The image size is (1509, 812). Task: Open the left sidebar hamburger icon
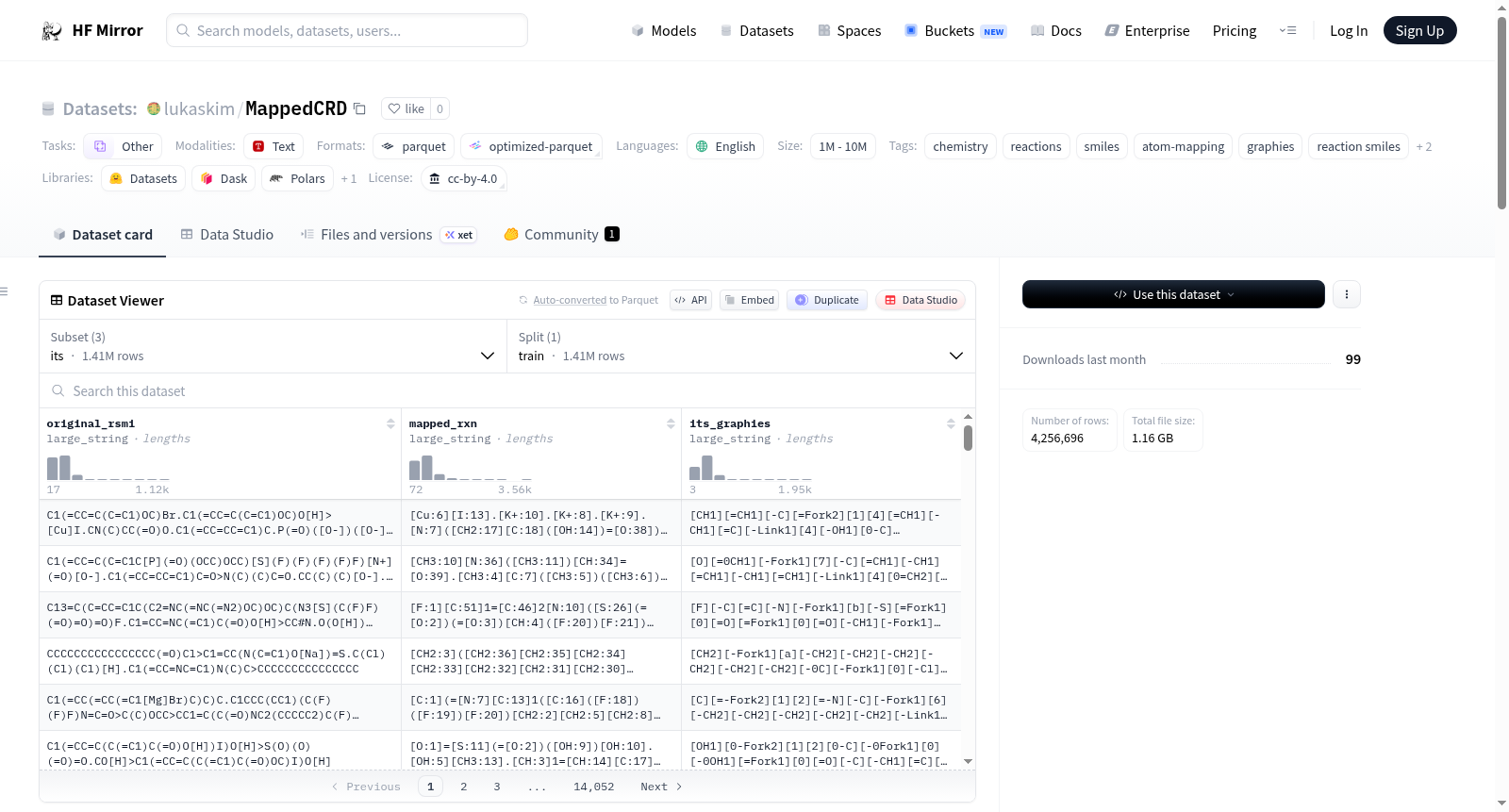[5, 291]
